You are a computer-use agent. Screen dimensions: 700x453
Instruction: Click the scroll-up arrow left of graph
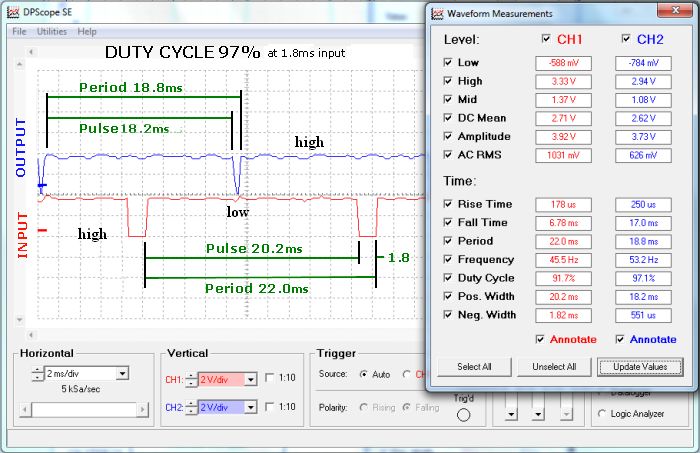[x=19, y=65]
